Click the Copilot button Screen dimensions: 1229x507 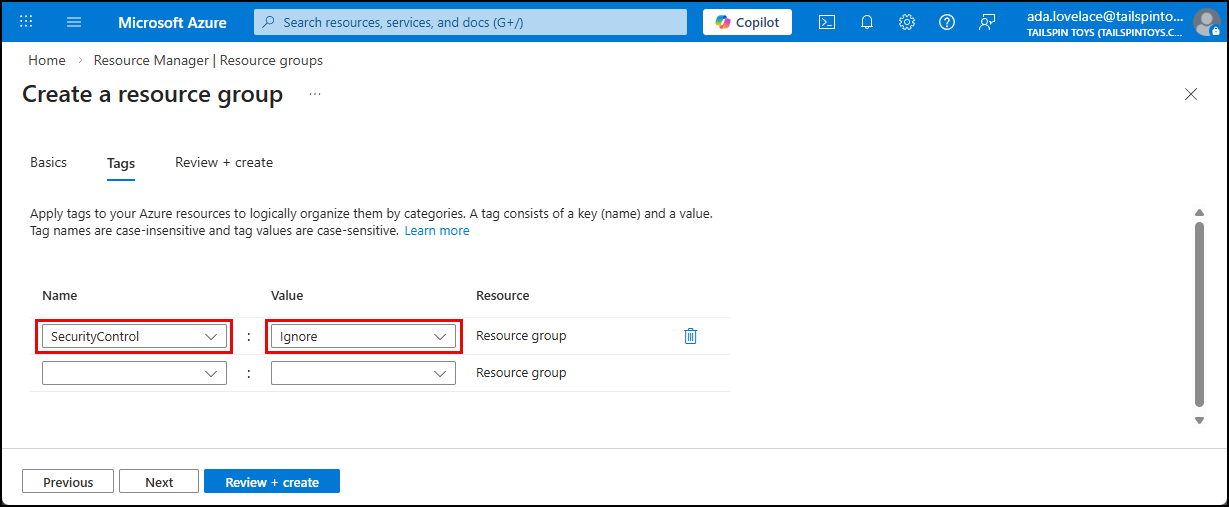click(x=748, y=22)
